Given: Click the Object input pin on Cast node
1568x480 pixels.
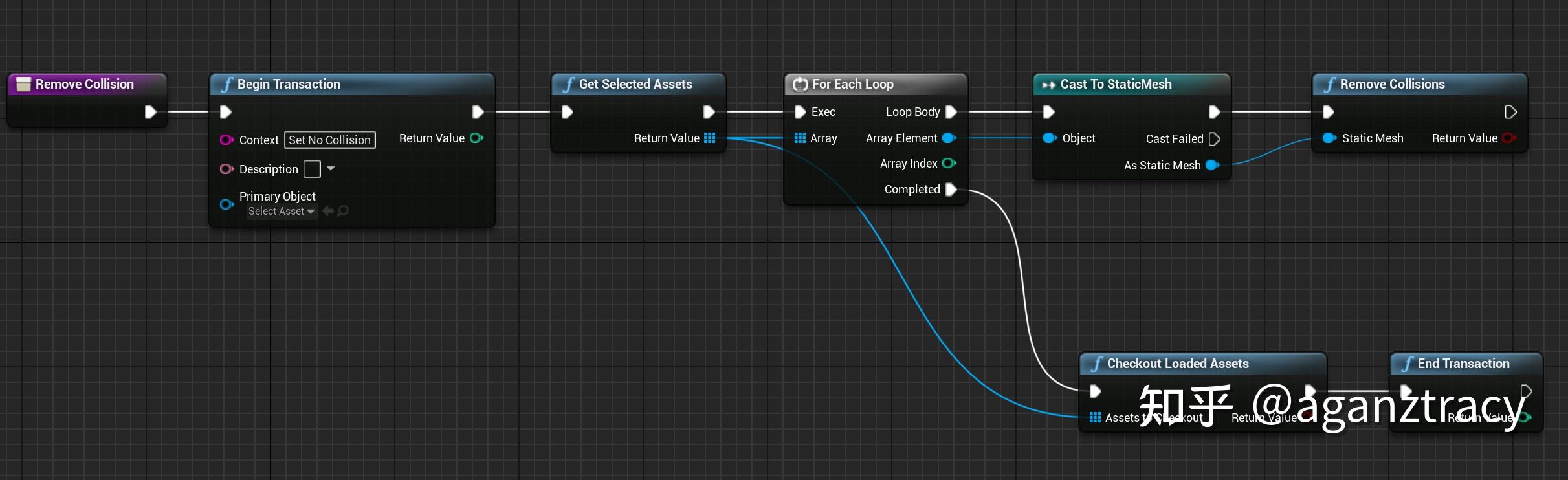Looking at the screenshot, I should (x=1050, y=138).
